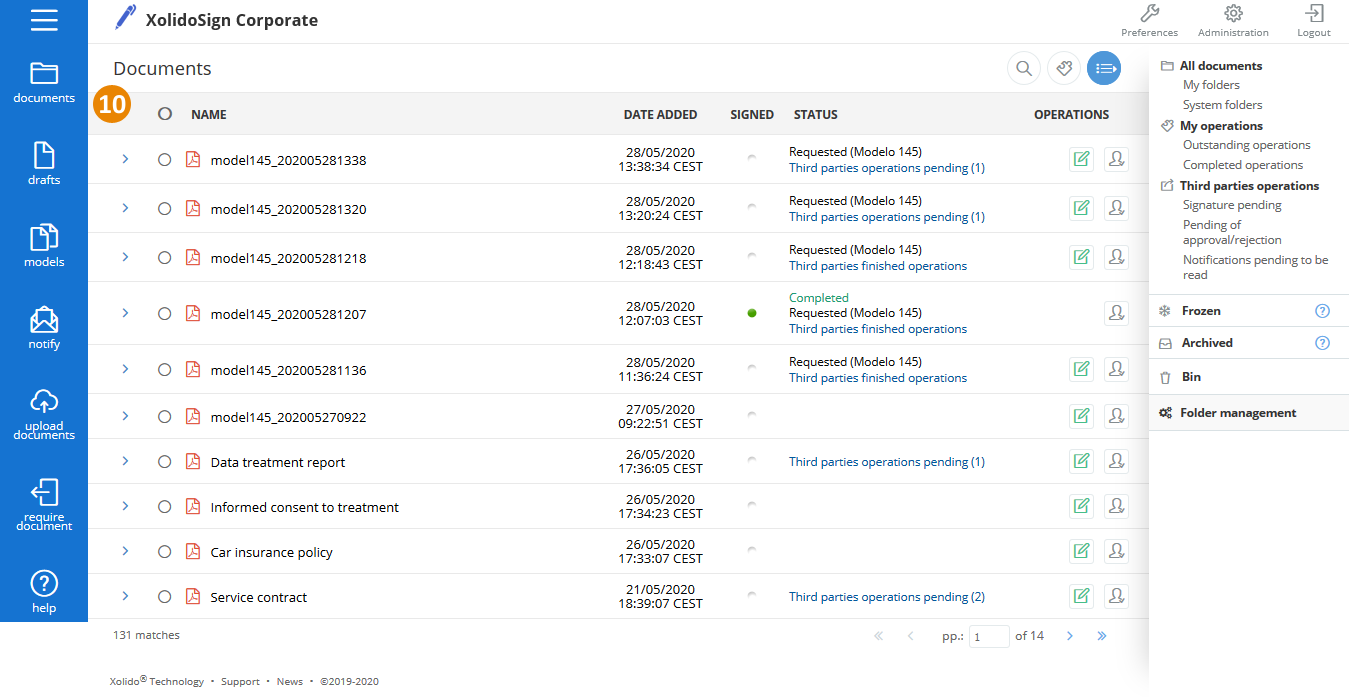Toggle select-all radio in table header
Screen dimensions: 1349x697
(x=165, y=114)
